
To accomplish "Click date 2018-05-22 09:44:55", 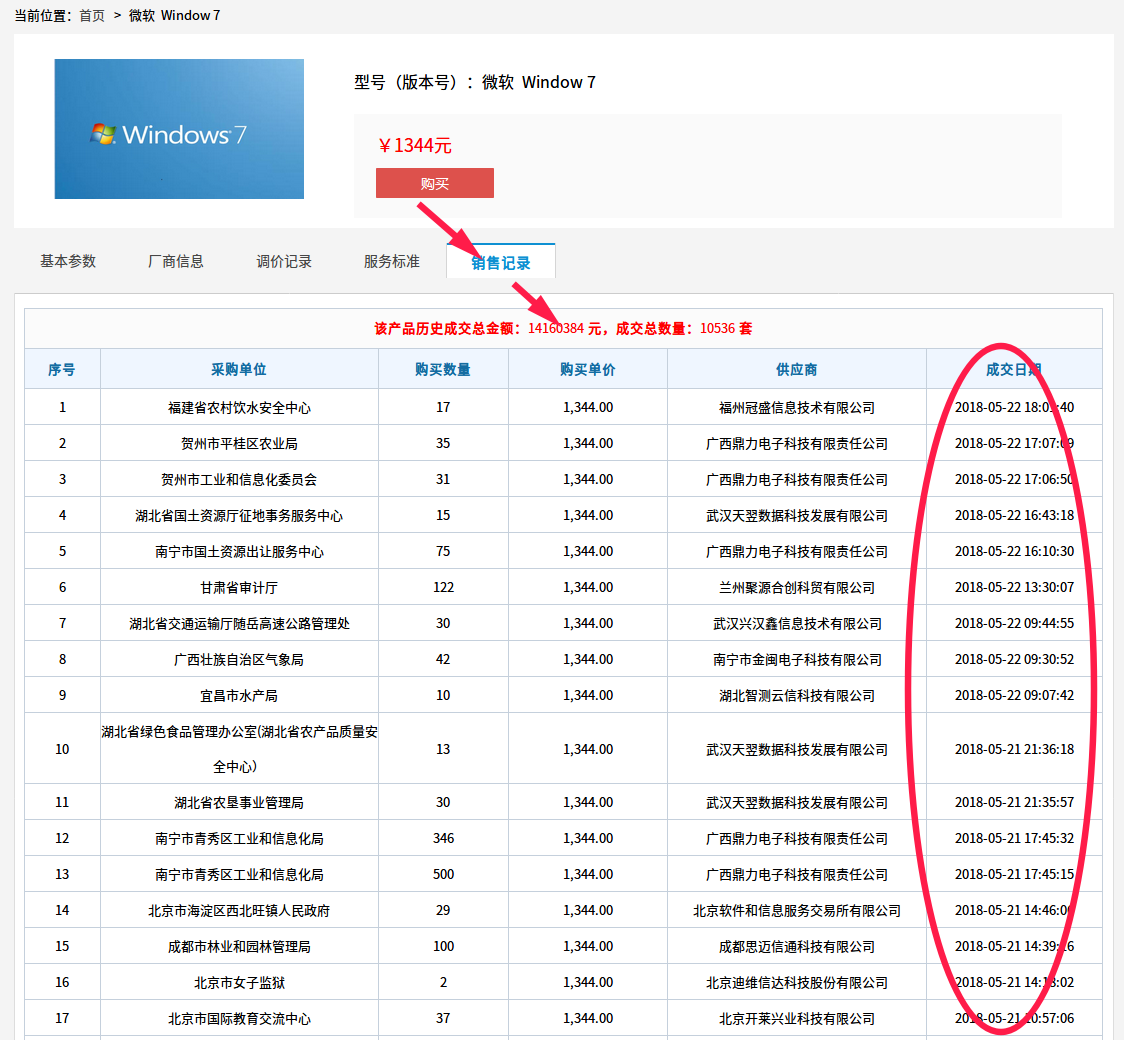I will pyautogui.click(x=1014, y=623).
